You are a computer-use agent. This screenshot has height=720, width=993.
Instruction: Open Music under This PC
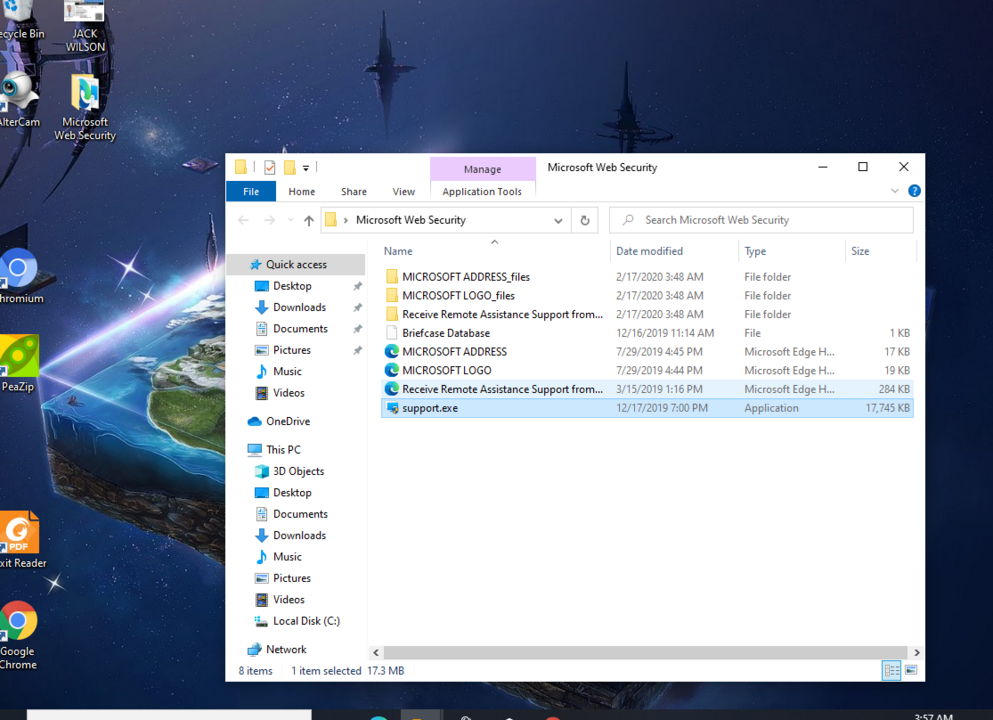[x=287, y=557]
